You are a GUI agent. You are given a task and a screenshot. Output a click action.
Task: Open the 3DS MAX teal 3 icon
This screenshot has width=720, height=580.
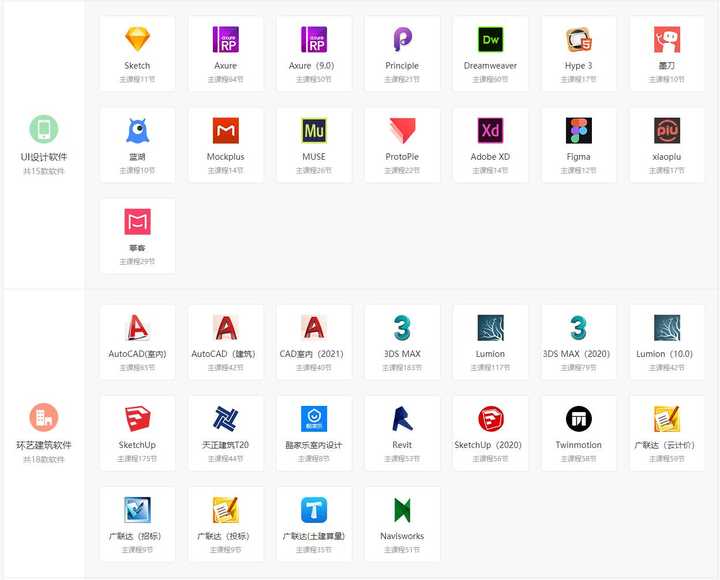pyautogui.click(x=402, y=327)
